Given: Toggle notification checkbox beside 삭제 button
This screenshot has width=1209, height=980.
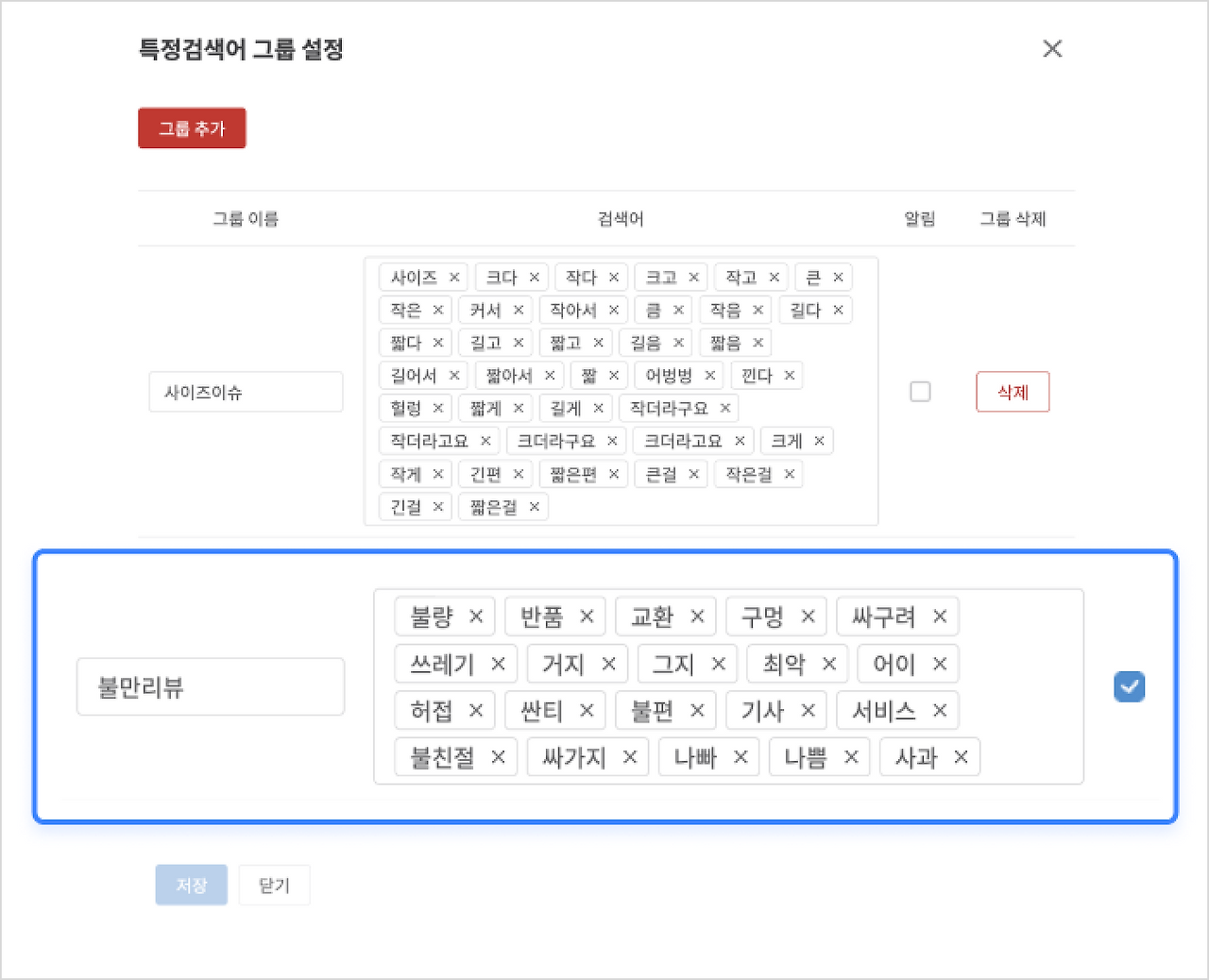Looking at the screenshot, I should (920, 391).
